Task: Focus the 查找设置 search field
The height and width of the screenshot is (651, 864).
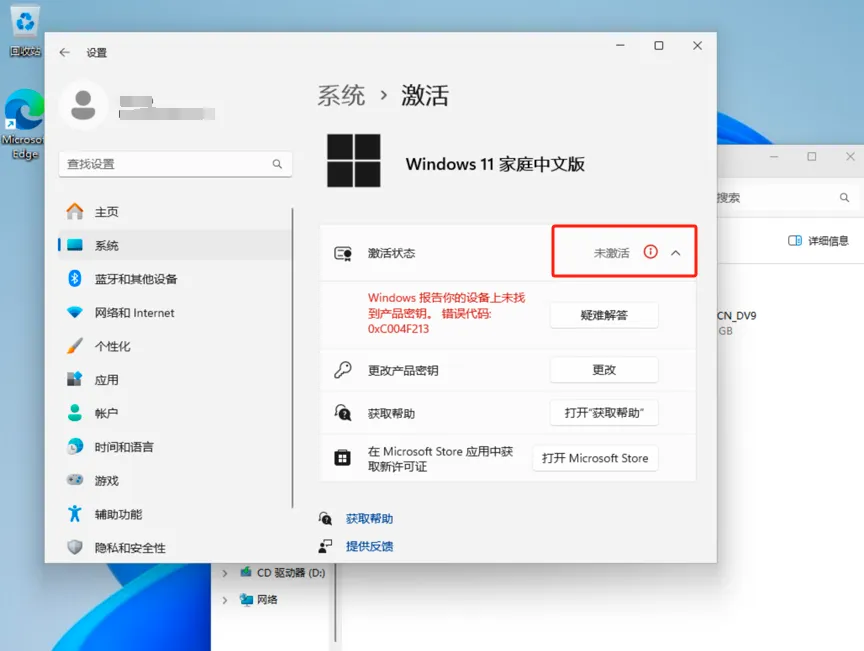Action: tap(175, 164)
